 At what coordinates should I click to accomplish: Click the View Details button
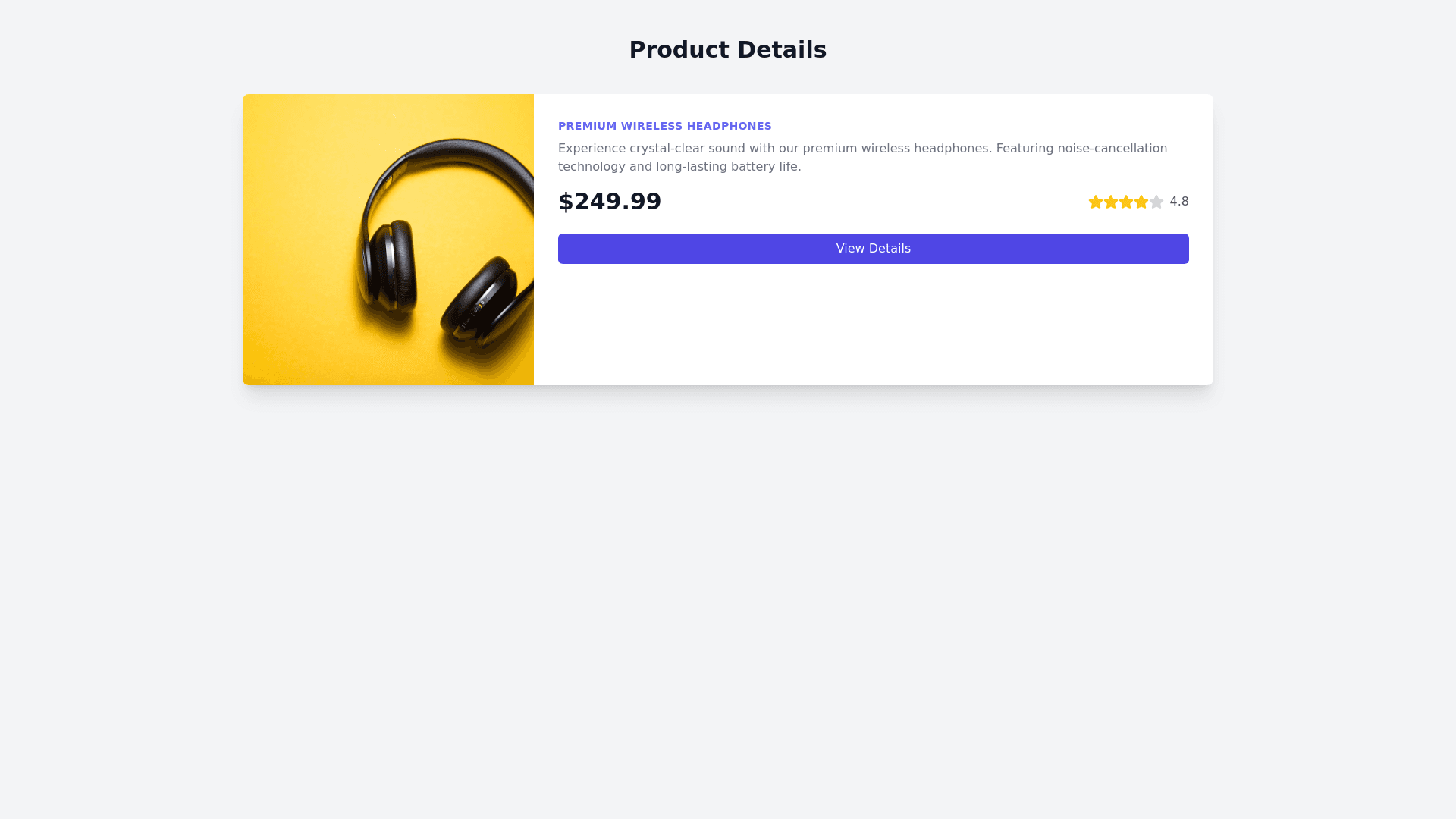click(x=873, y=249)
